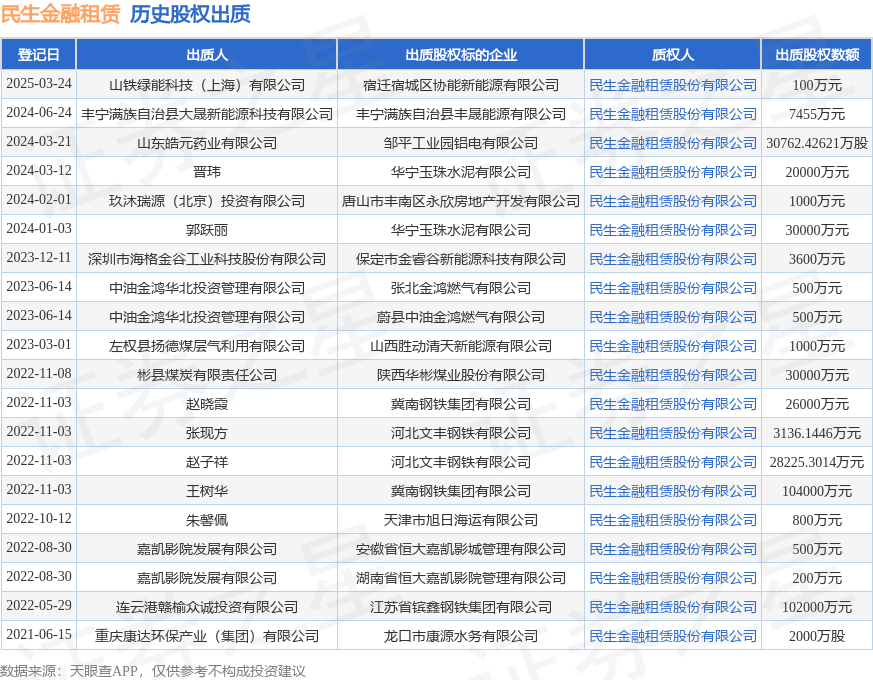Select the 7455万元 amount cell
The width and height of the screenshot is (873, 680).
817,114
